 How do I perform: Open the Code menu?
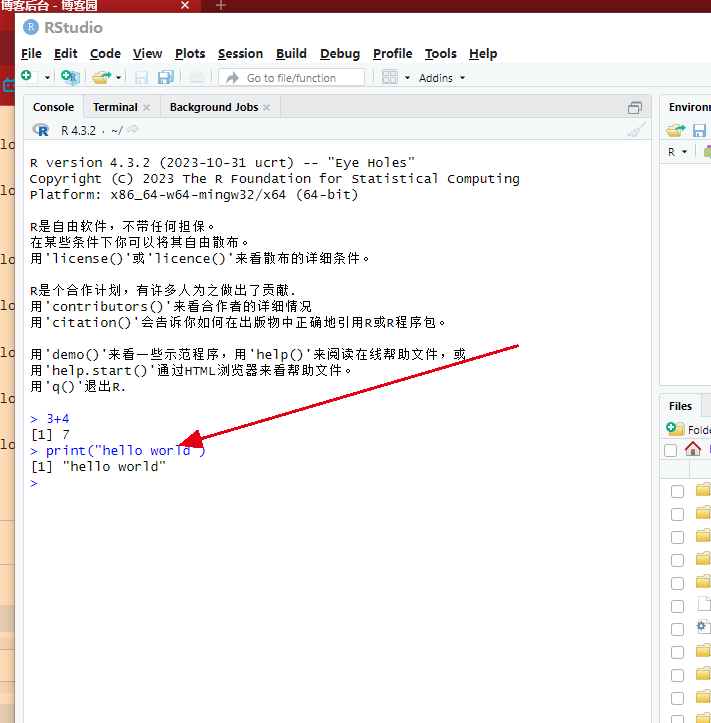point(105,53)
